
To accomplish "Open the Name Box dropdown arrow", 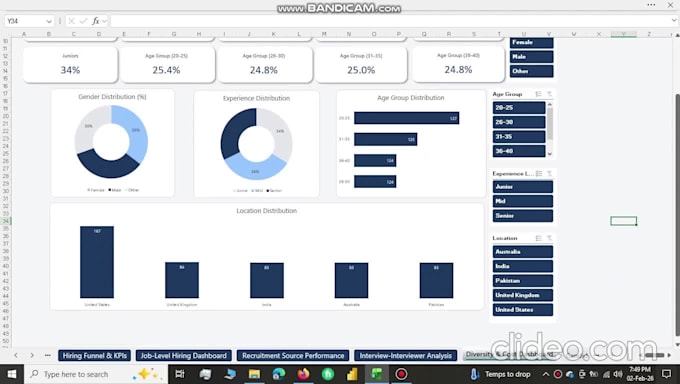I will point(49,21).
